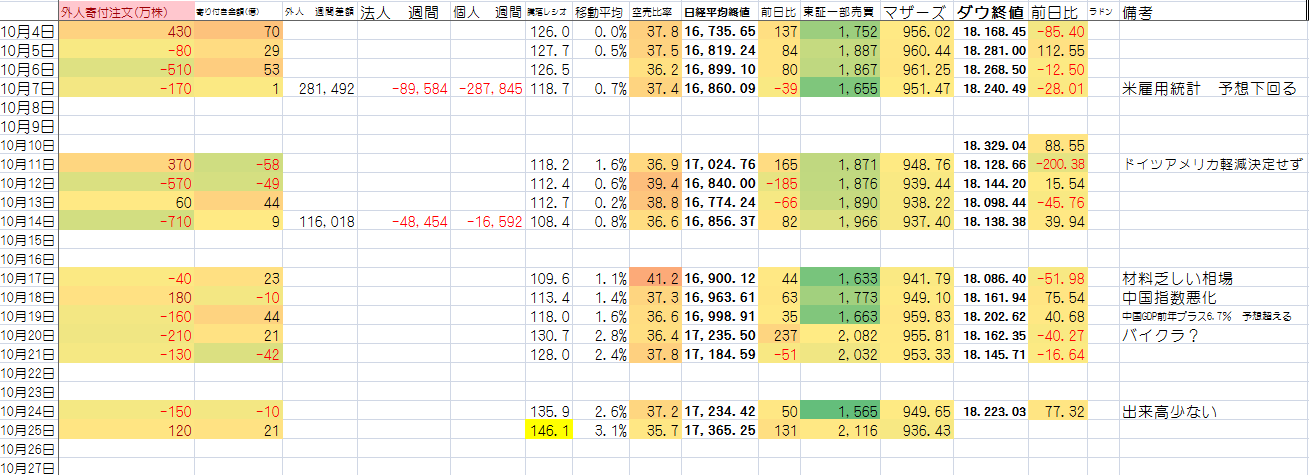Click the red -287,845 value cell
This screenshot has width=1309, height=475.
[x=488, y=89]
